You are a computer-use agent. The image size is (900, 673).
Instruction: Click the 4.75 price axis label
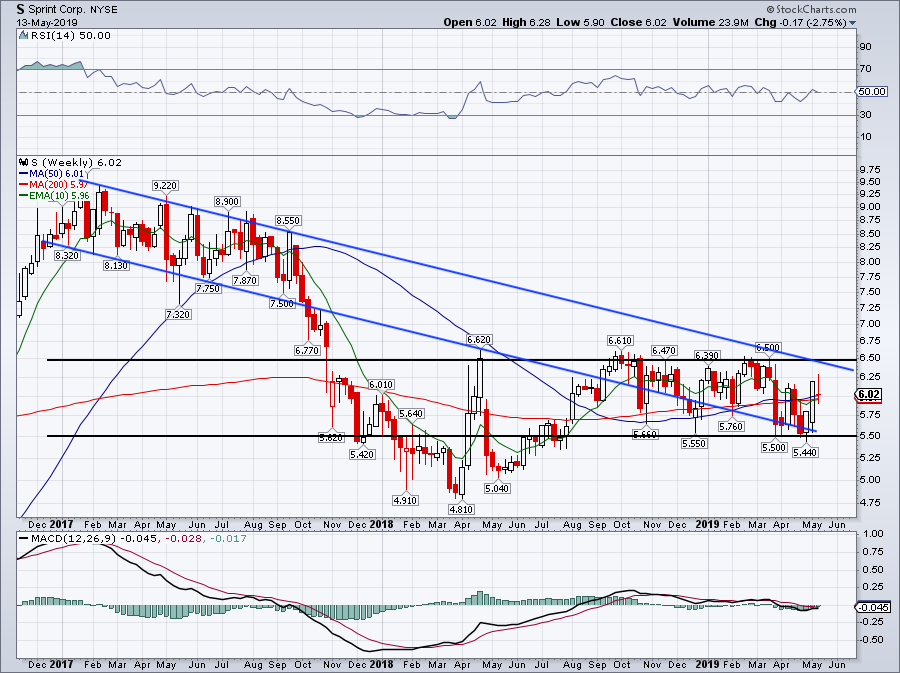click(871, 503)
